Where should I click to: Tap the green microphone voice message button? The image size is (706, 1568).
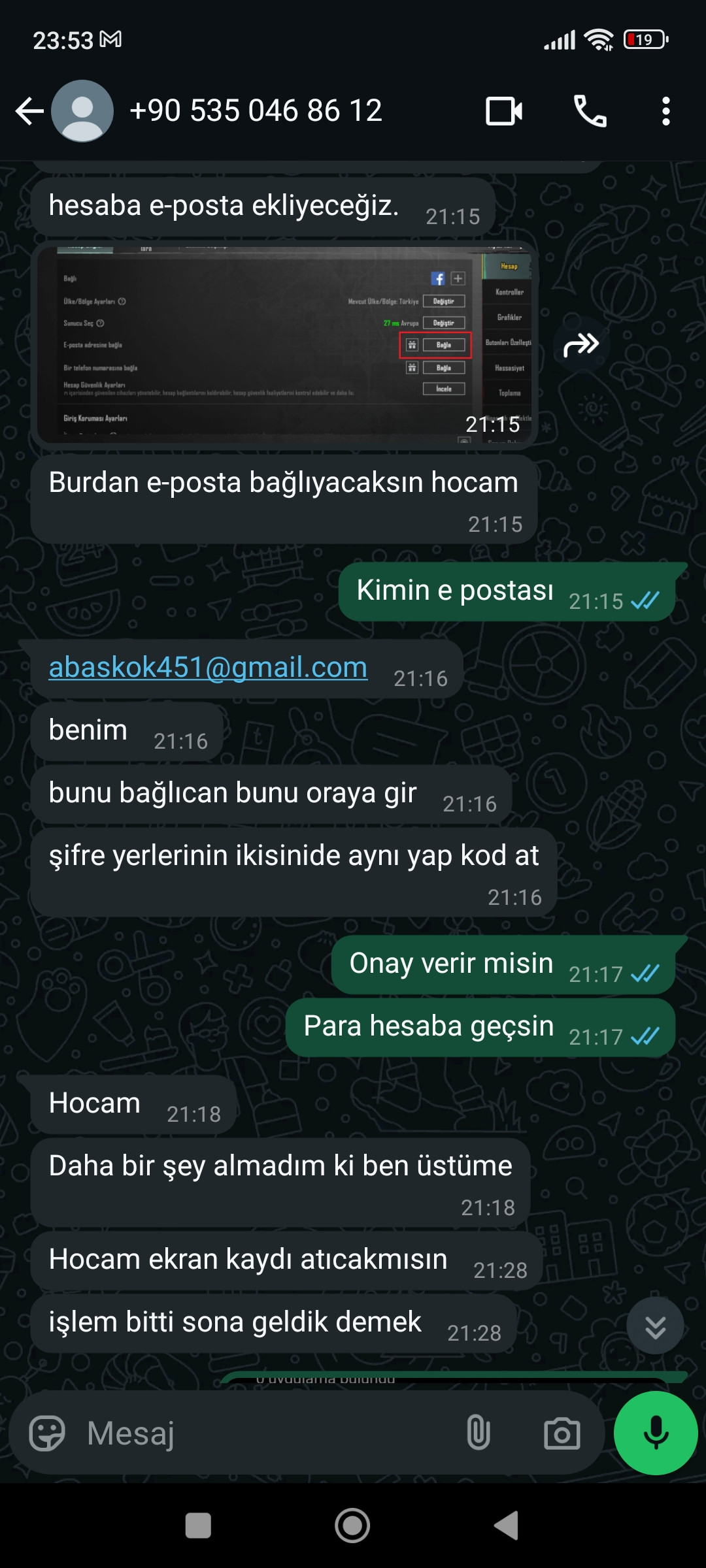[656, 1433]
